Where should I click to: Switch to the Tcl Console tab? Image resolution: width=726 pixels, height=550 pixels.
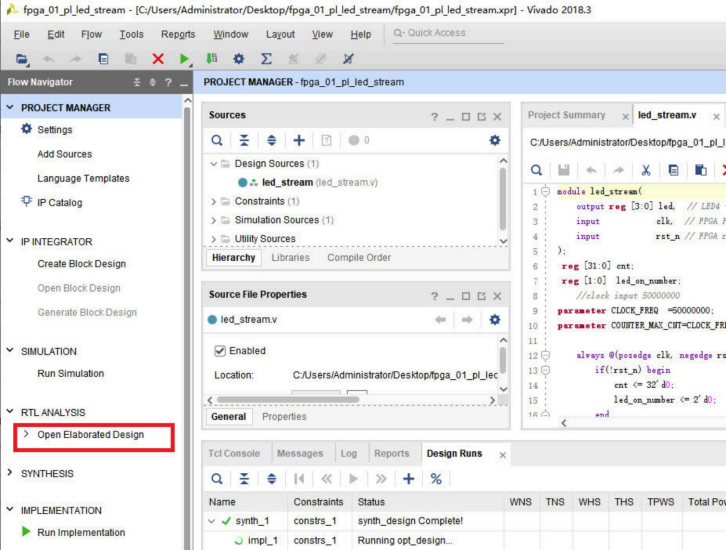click(234, 454)
